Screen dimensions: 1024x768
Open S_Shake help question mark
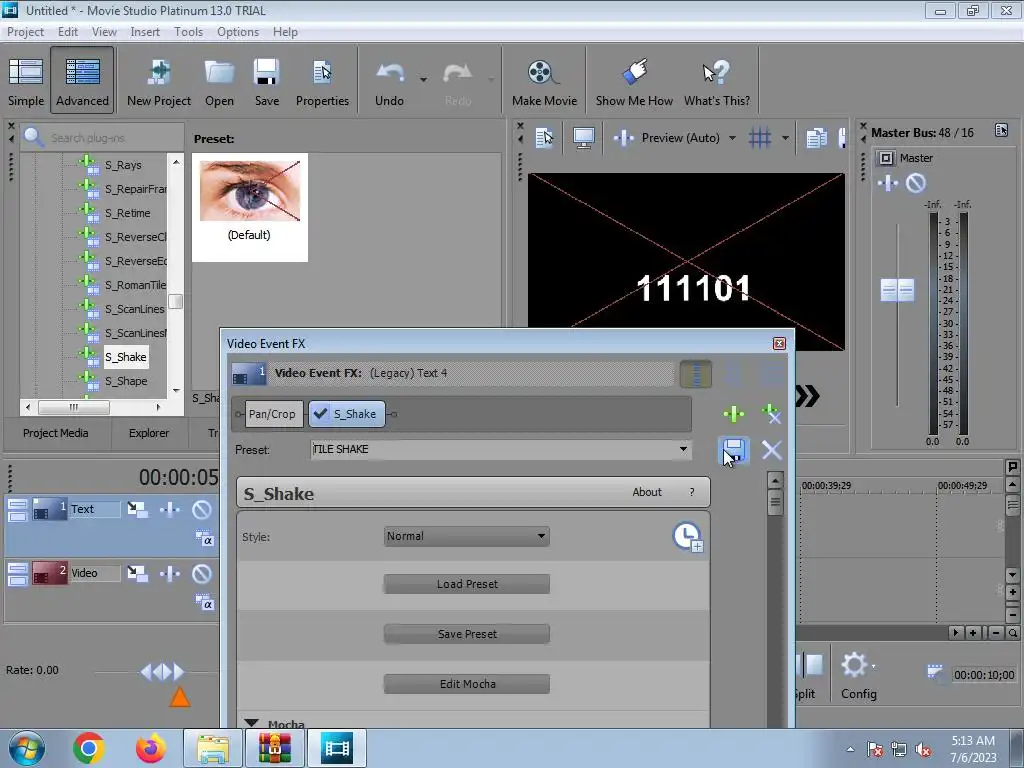point(692,492)
